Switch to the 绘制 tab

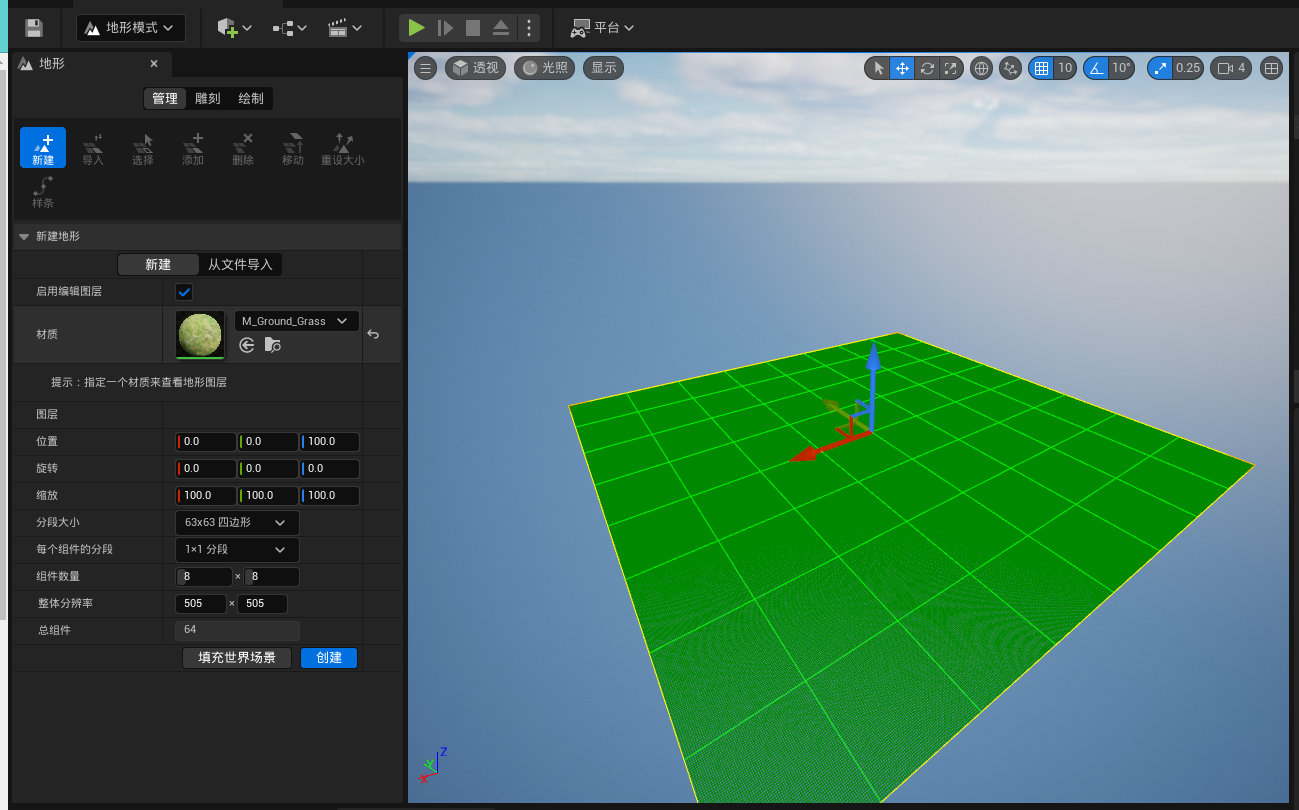[251, 98]
